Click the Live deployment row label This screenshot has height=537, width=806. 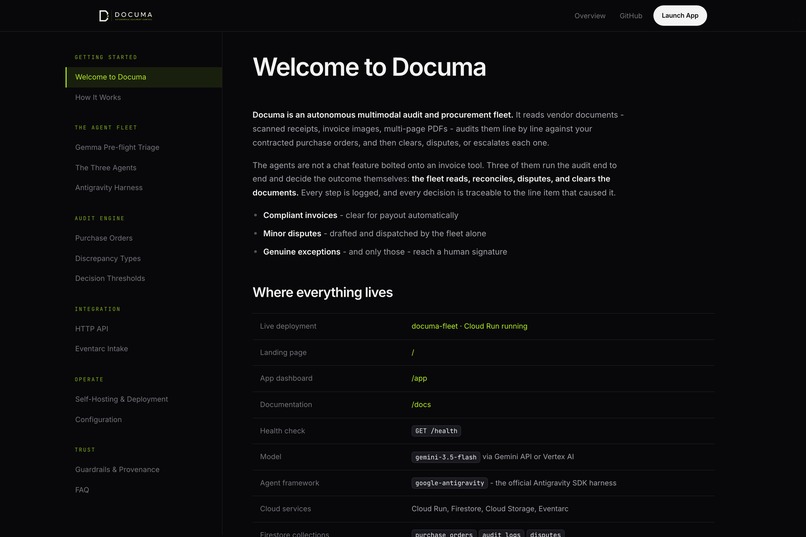[x=288, y=326]
